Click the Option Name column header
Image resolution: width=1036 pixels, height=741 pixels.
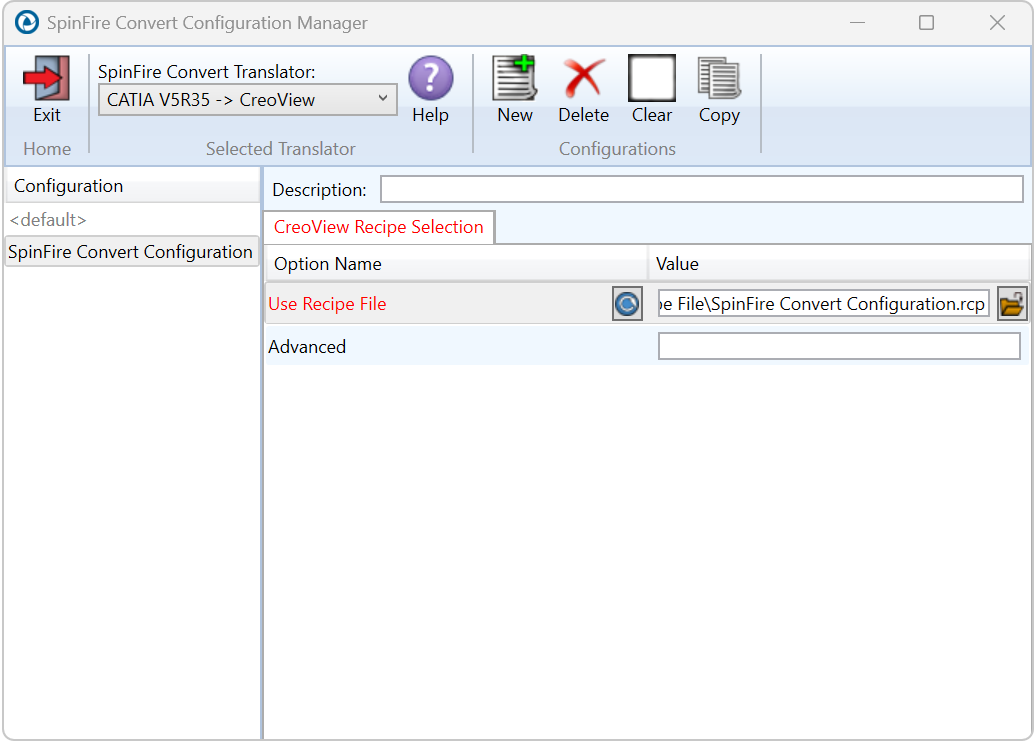tap(456, 264)
